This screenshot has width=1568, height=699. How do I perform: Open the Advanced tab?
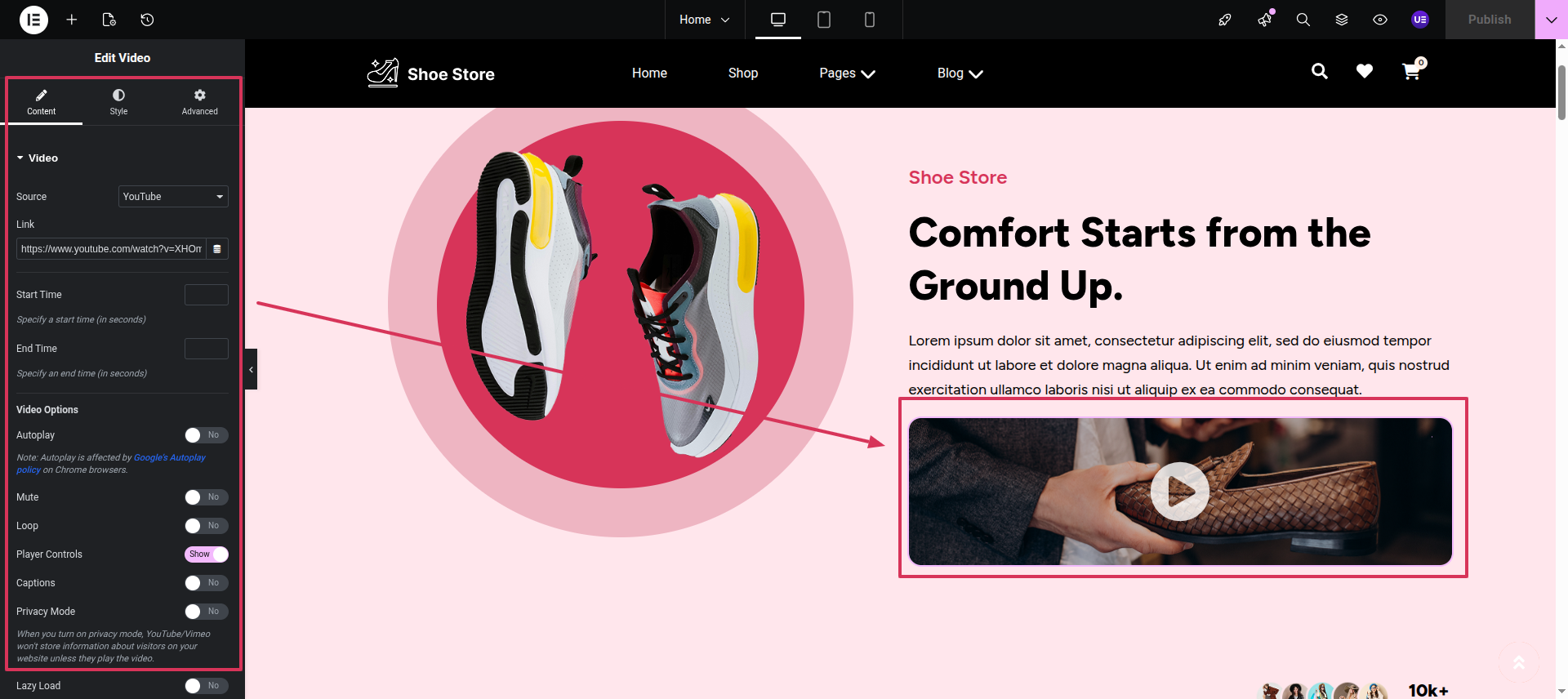(199, 102)
